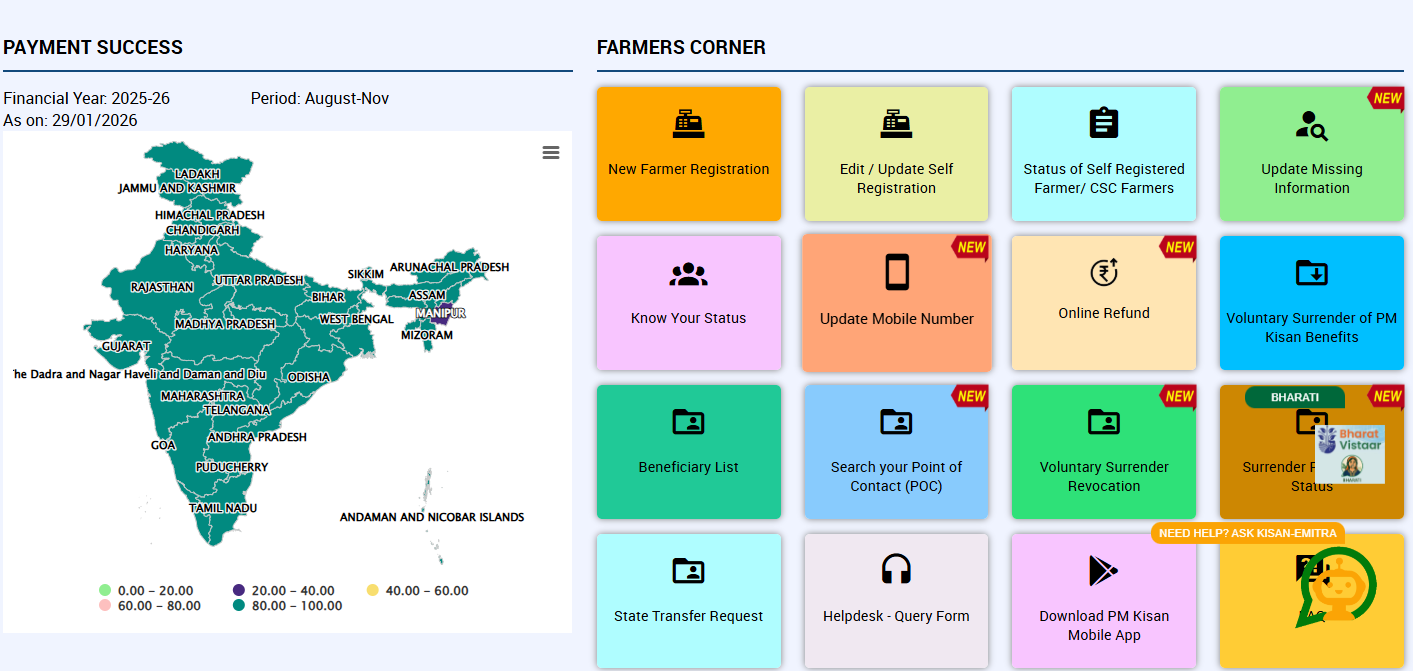The image size is (1413, 671).
Task: Click the 40.00 – 60.00 yellow legend swatch
Action: point(373,590)
